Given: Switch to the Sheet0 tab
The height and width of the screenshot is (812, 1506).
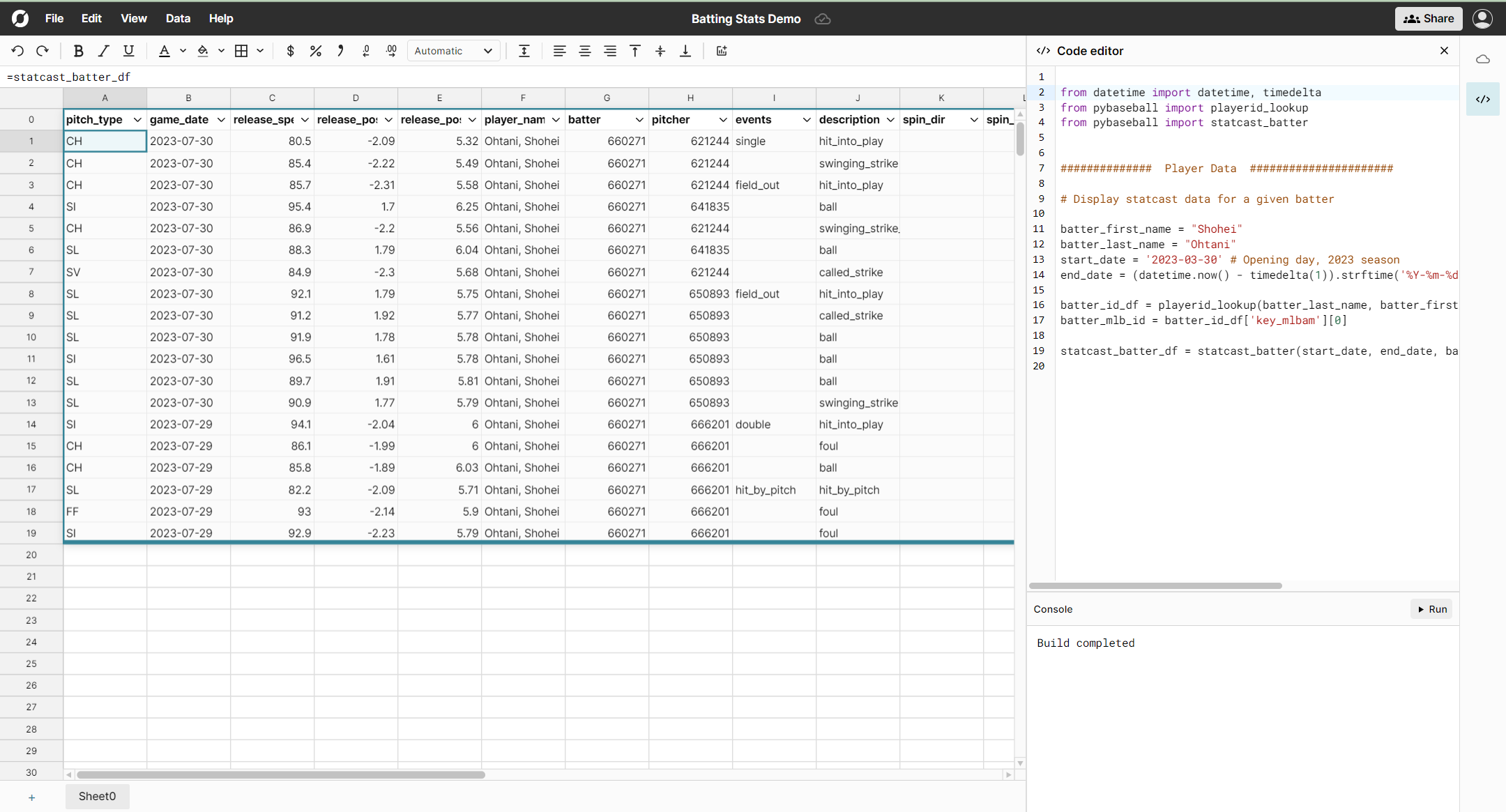Looking at the screenshot, I should click(97, 796).
